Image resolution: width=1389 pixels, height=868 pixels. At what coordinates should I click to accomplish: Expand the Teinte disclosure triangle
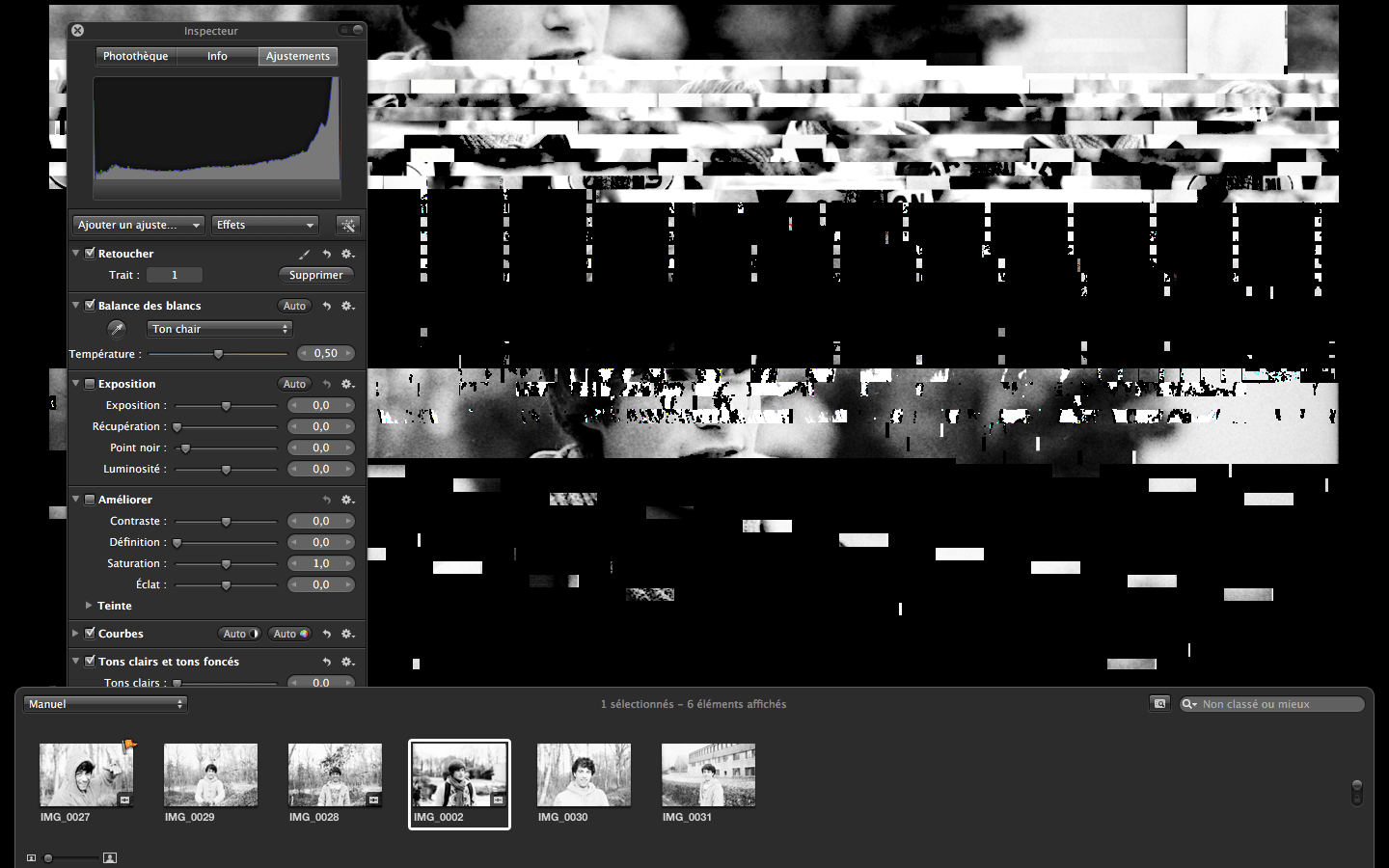click(89, 606)
